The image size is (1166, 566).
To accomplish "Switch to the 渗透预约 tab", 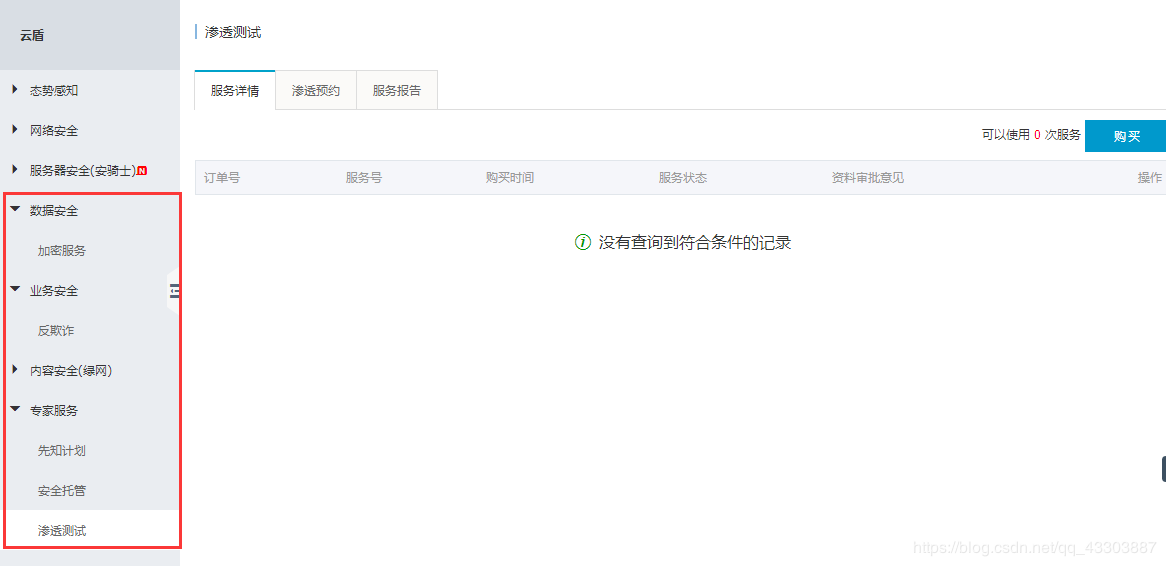I will (316, 91).
